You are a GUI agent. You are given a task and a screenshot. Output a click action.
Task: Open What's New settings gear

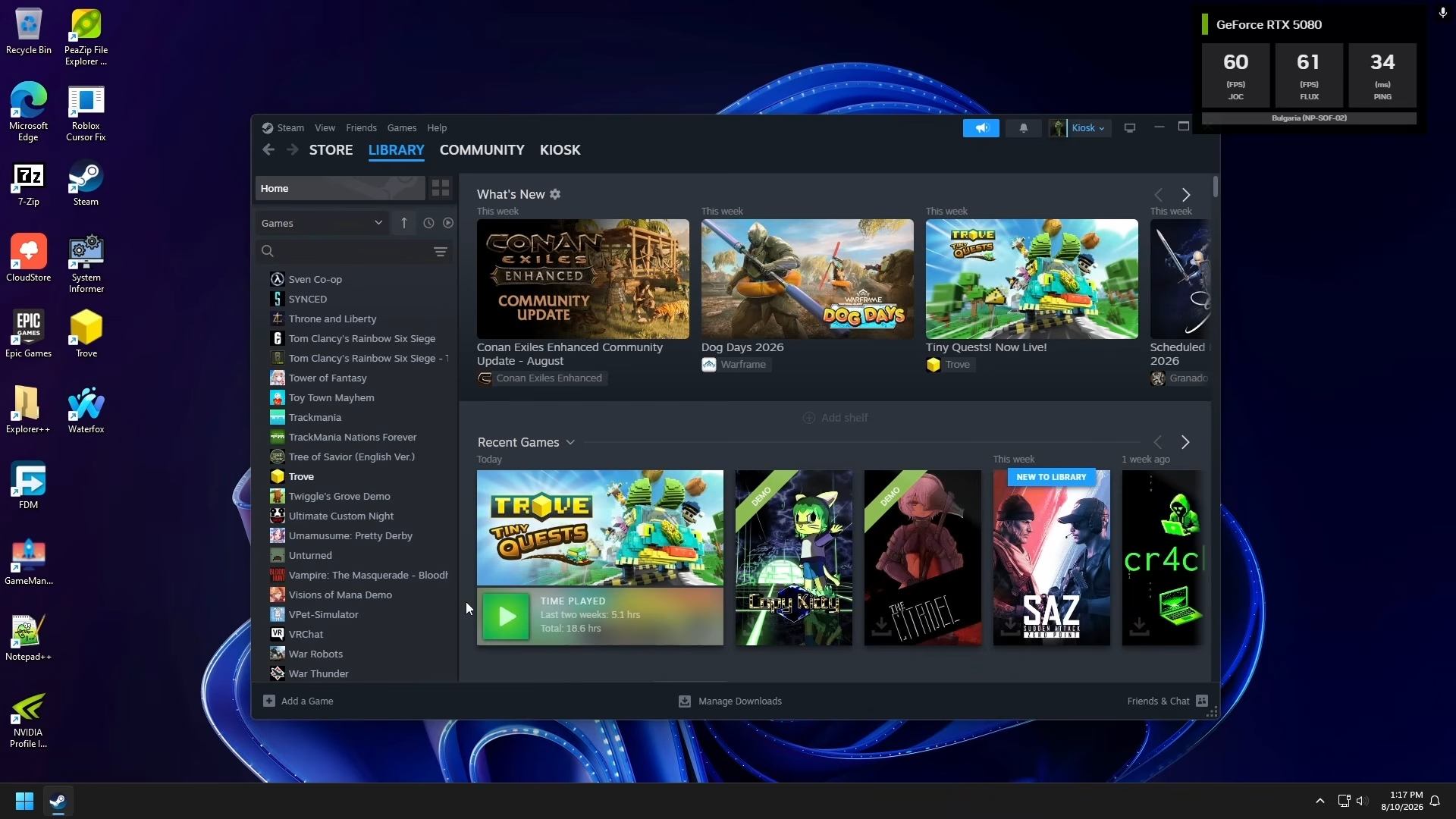coord(555,194)
